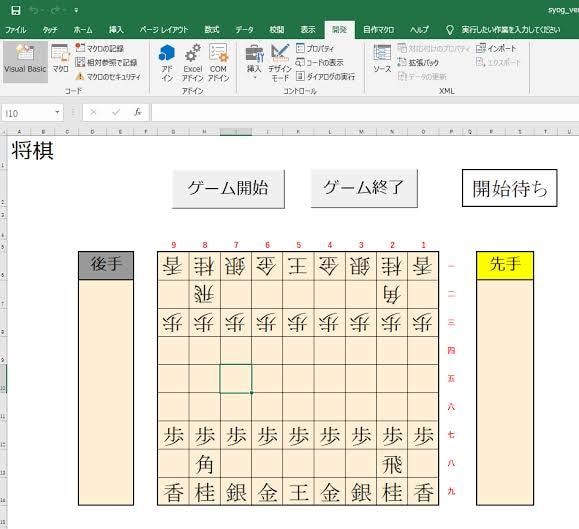
Task: Click the Select All corner of the sheet
Action: click(x=3, y=131)
